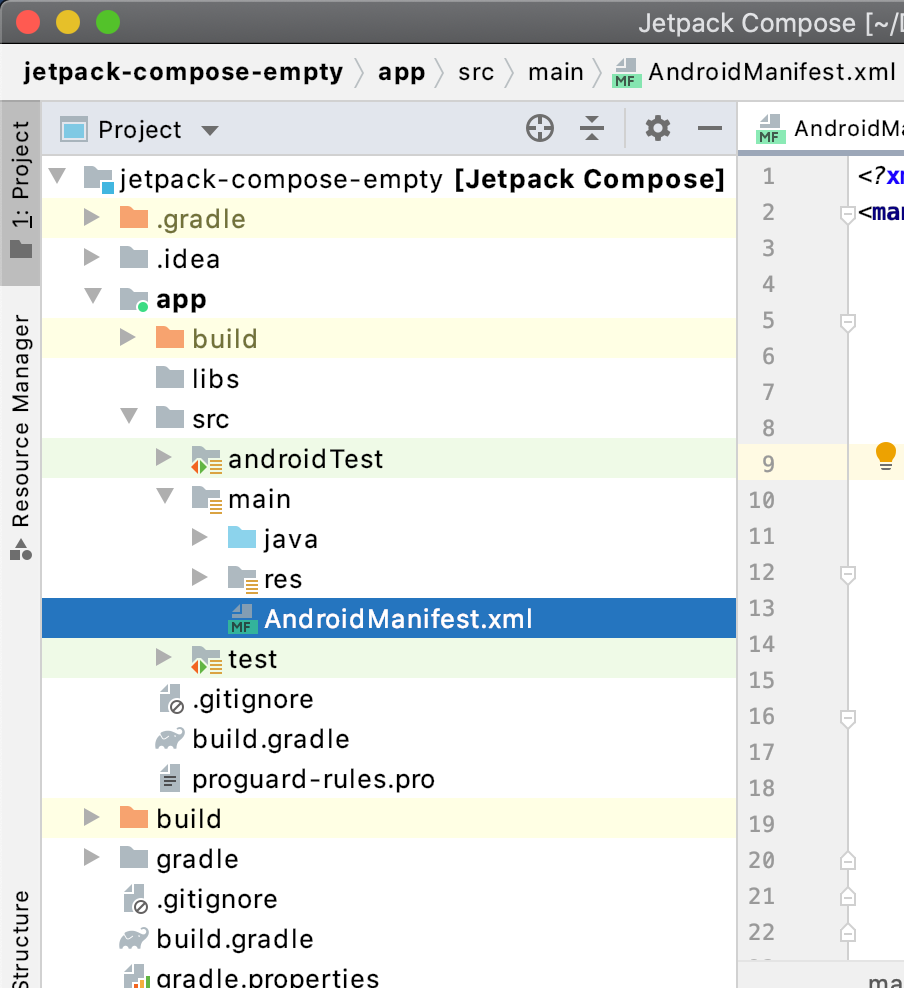Click the ignore-file icon beside app .gitignore

click(x=171, y=699)
